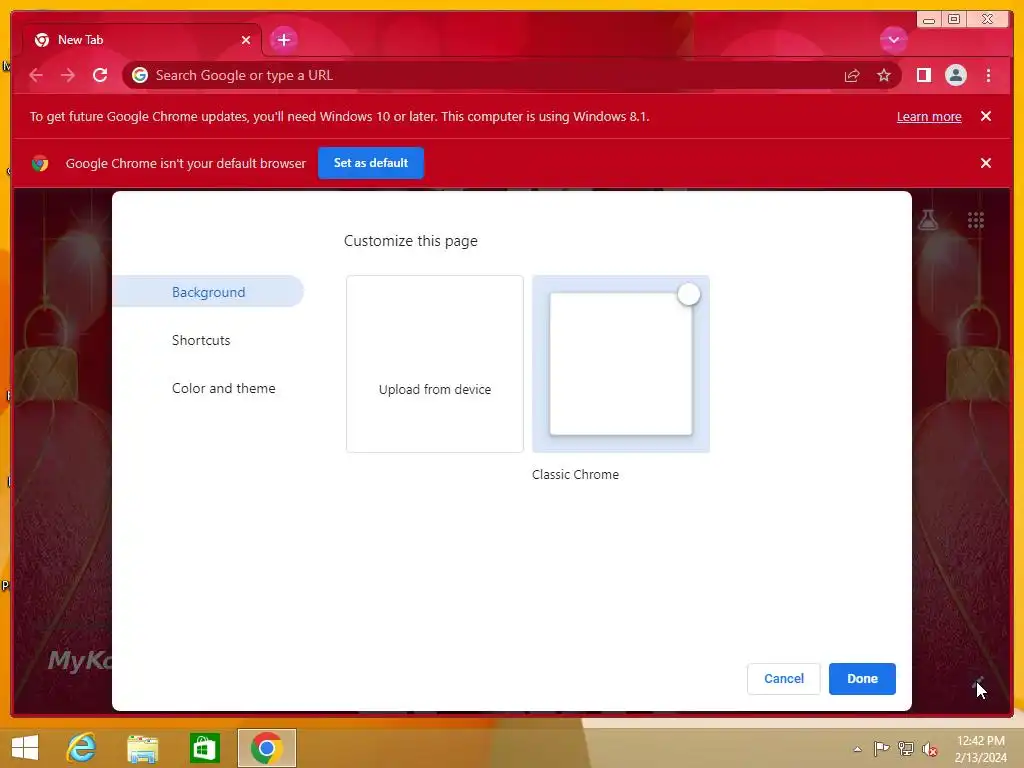Click the Chrome logo in default browser bar
The height and width of the screenshot is (768, 1024).
40,163
